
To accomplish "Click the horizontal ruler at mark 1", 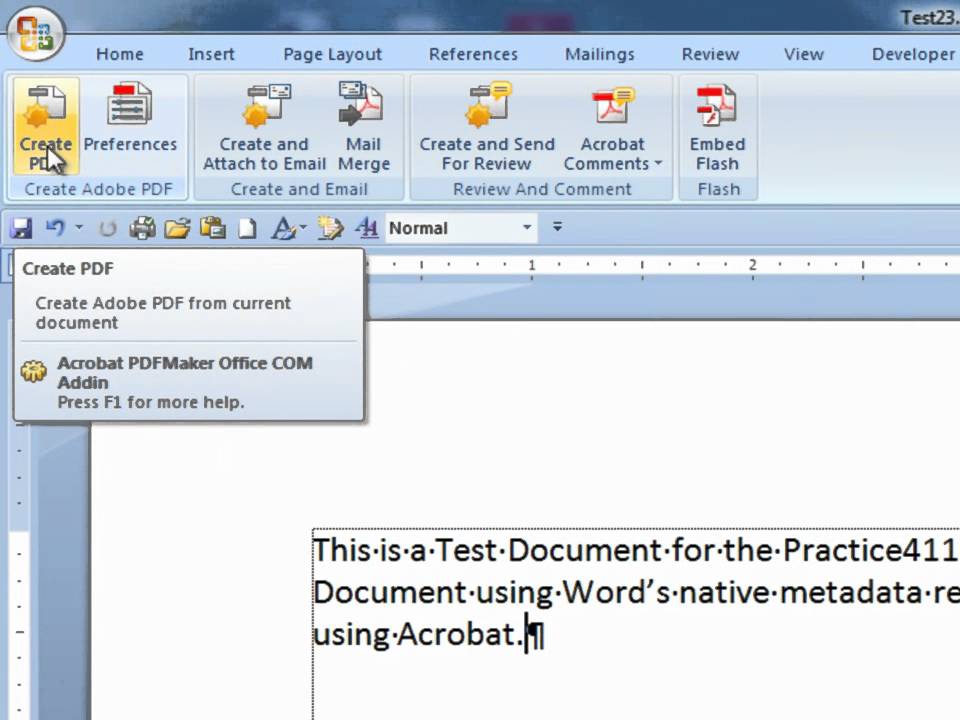I will click(x=532, y=266).
